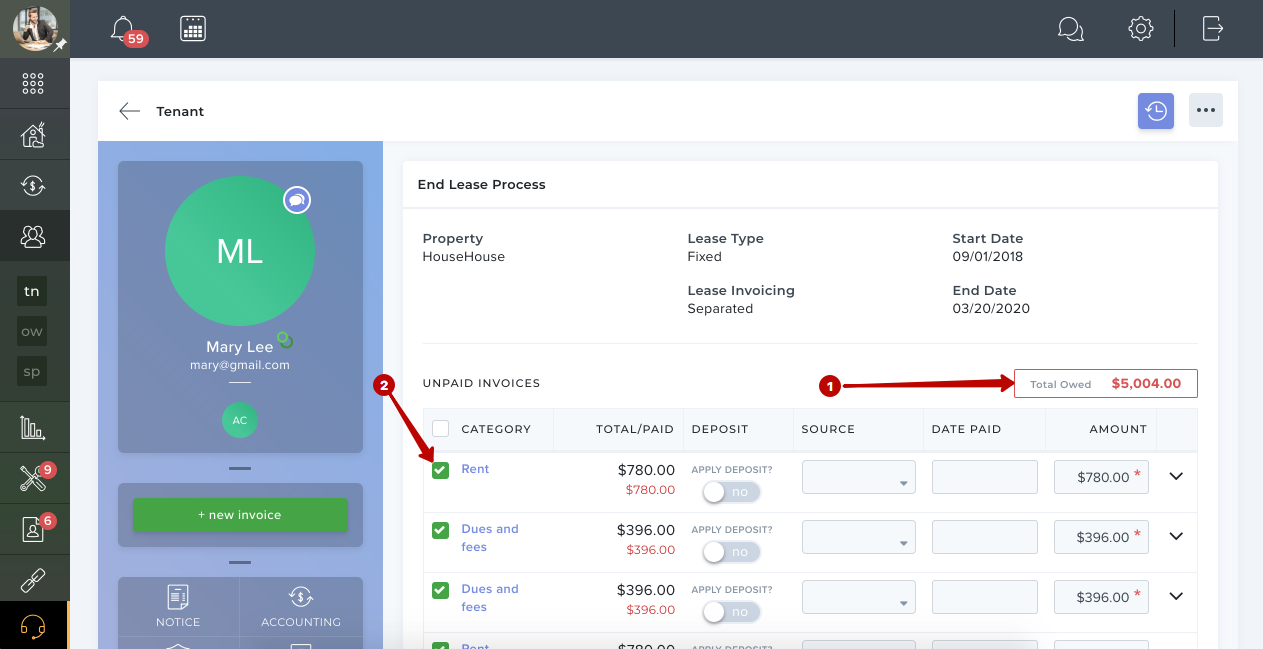The image size is (1263, 649).
Task: Select the 'ow' owners sidebar item
Action: (32, 331)
